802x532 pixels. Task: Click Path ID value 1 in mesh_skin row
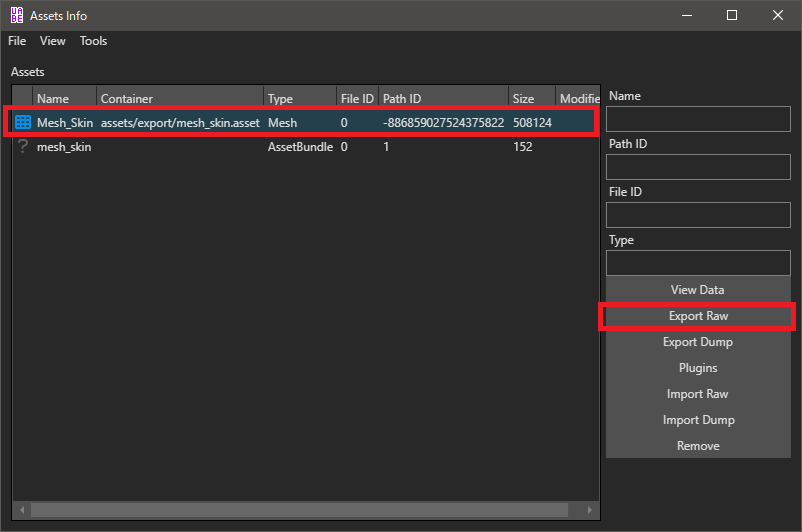[x=386, y=147]
